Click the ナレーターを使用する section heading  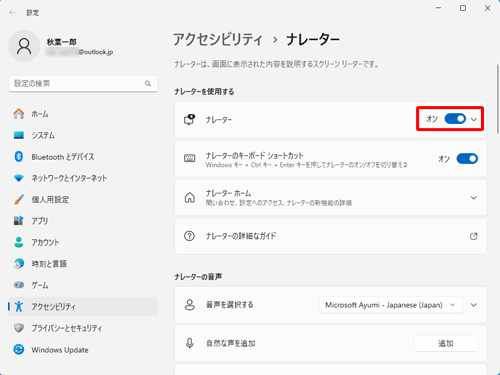(204, 92)
